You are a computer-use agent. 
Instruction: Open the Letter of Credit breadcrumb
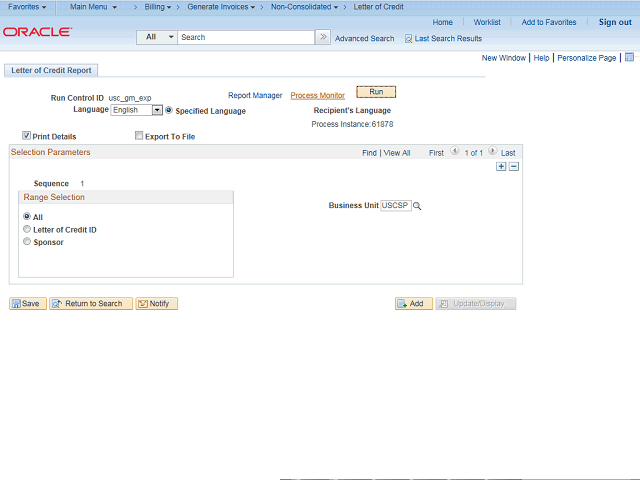pyautogui.click(x=378, y=7)
